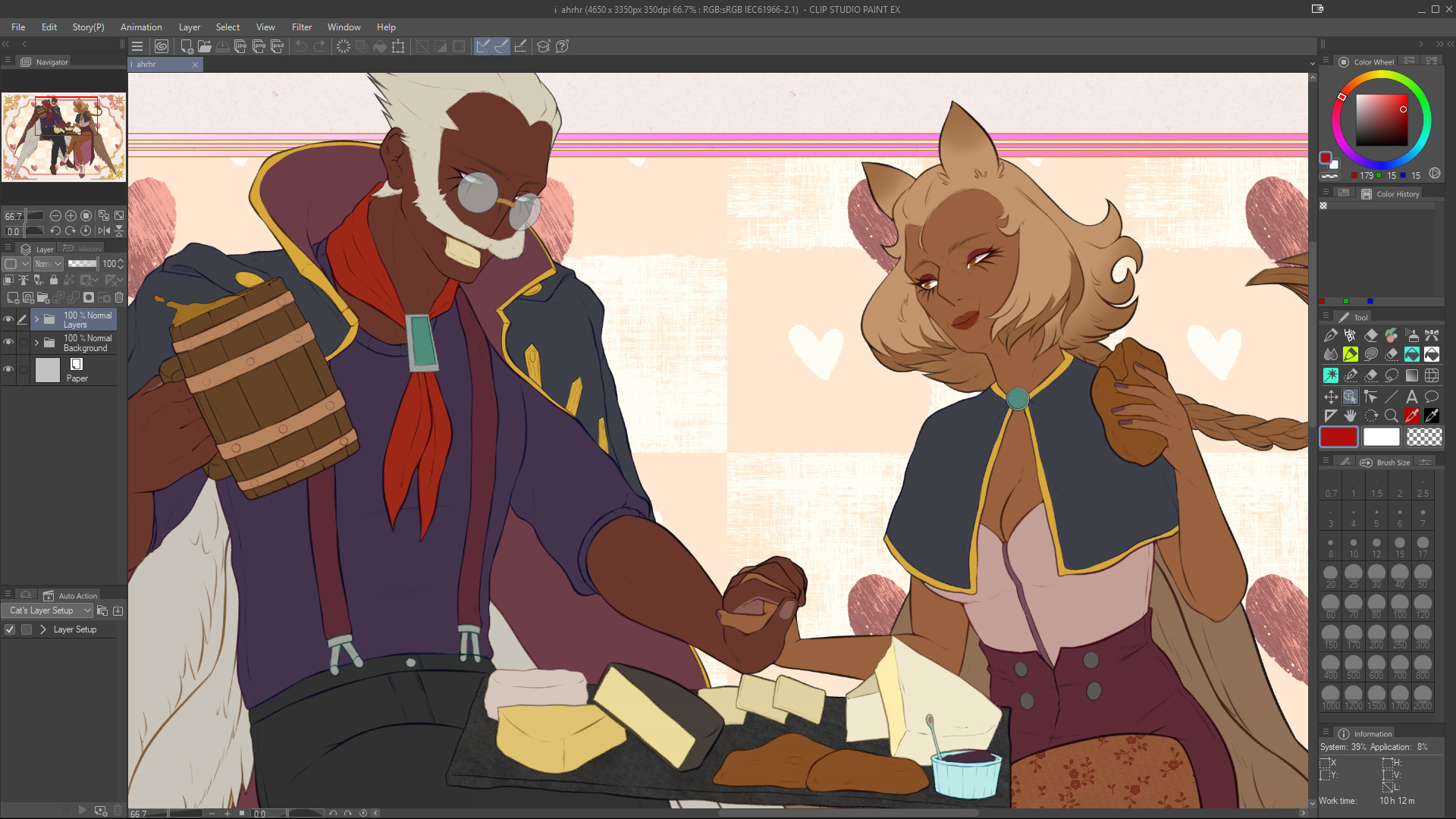Select the Gradient tool
Viewport: 1456px width, 819px height.
pos(1411,375)
